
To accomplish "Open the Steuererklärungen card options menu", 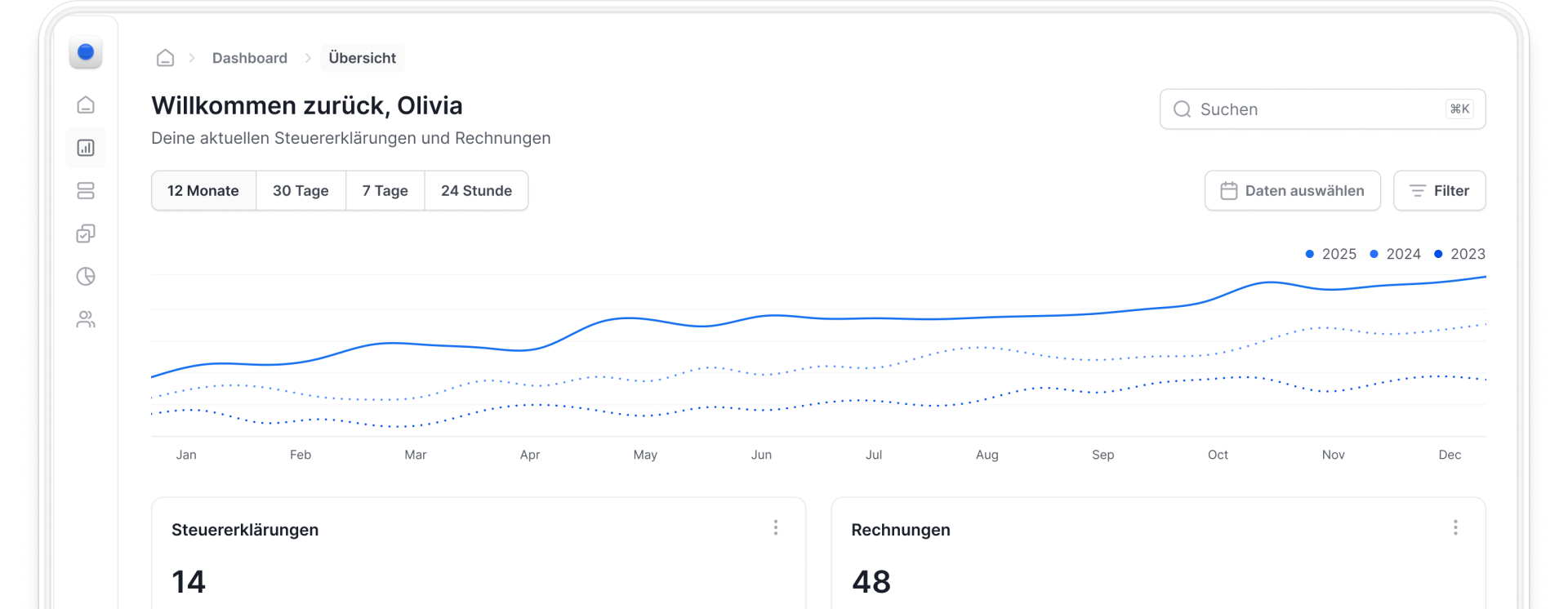I will click(776, 528).
